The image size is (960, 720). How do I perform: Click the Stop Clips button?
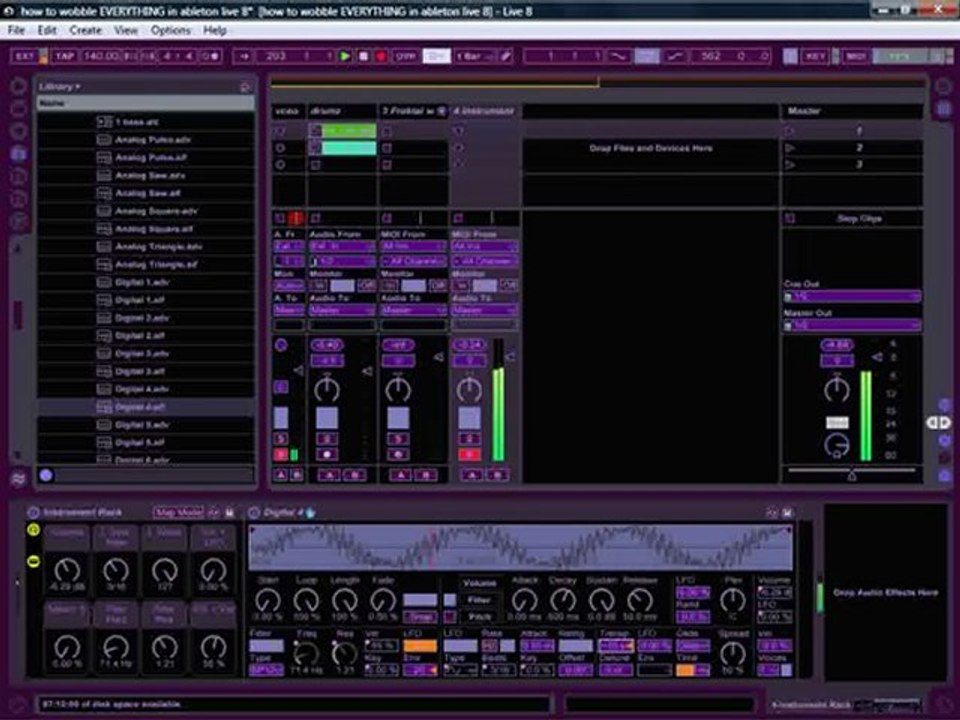point(859,219)
